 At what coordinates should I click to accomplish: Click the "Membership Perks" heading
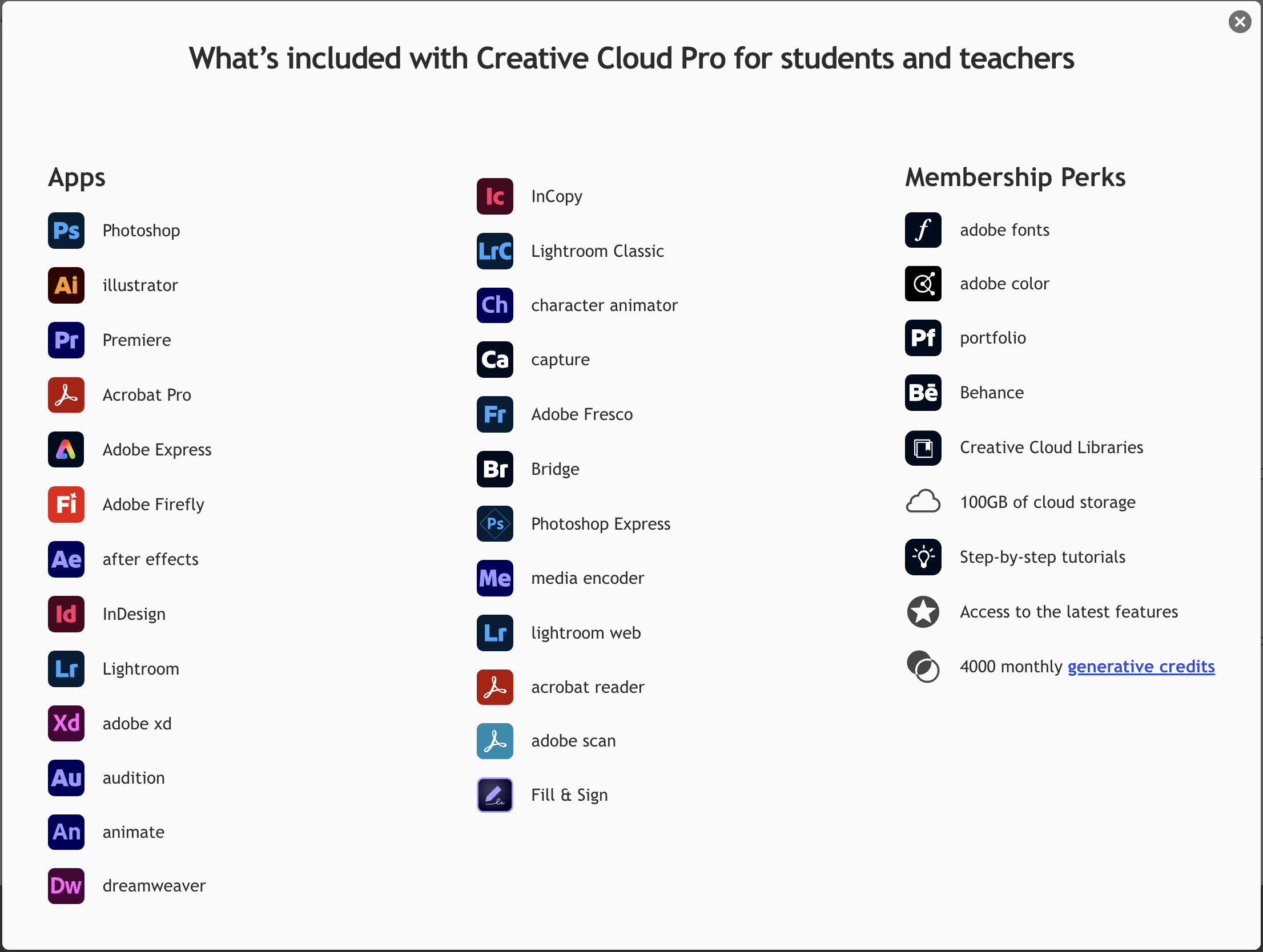click(x=1015, y=178)
